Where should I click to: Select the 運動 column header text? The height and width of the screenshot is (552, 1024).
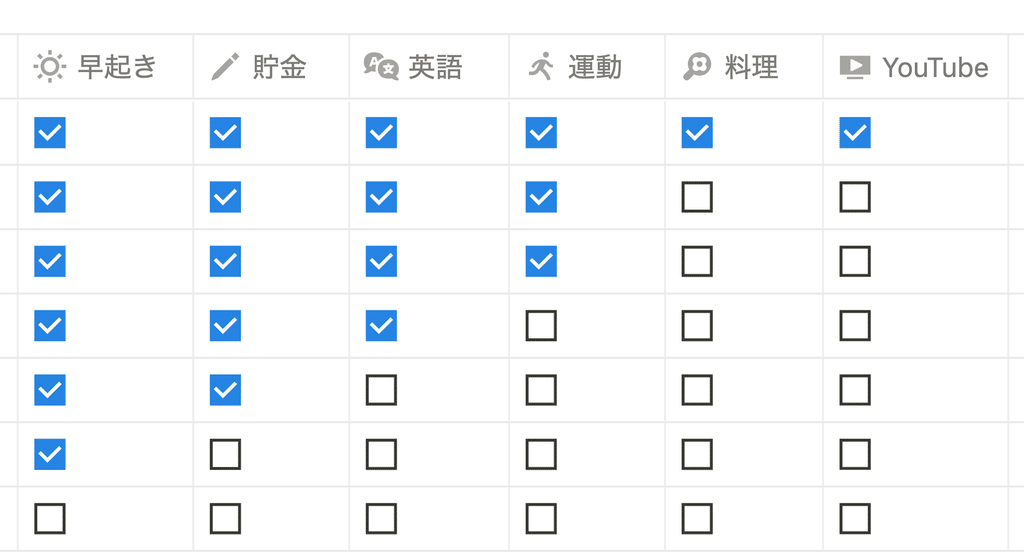point(594,67)
